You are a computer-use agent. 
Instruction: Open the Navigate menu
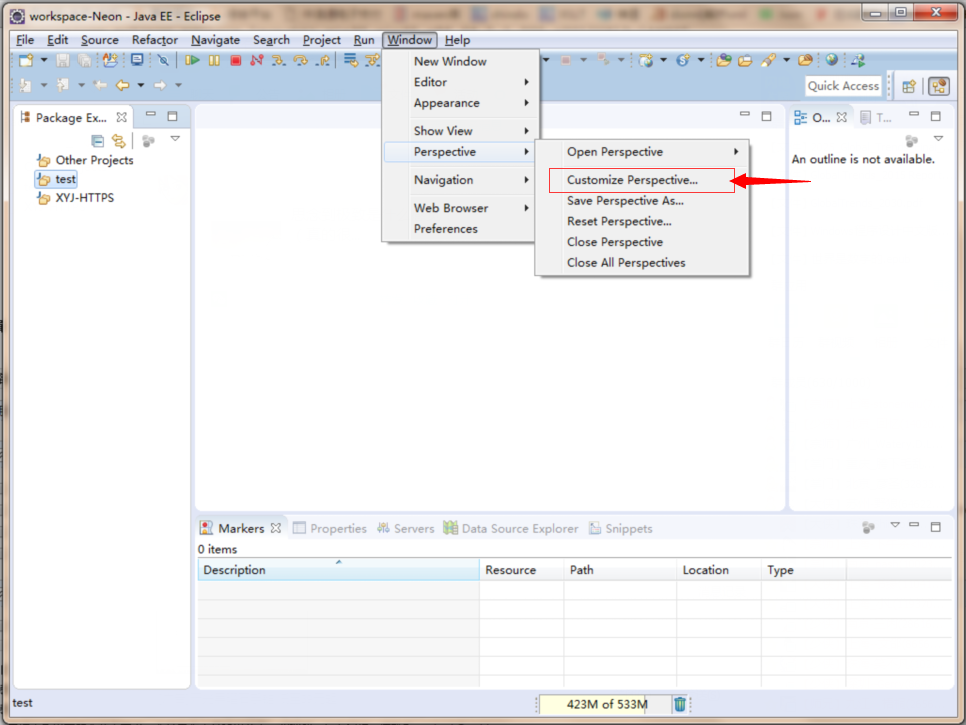click(215, 40)
